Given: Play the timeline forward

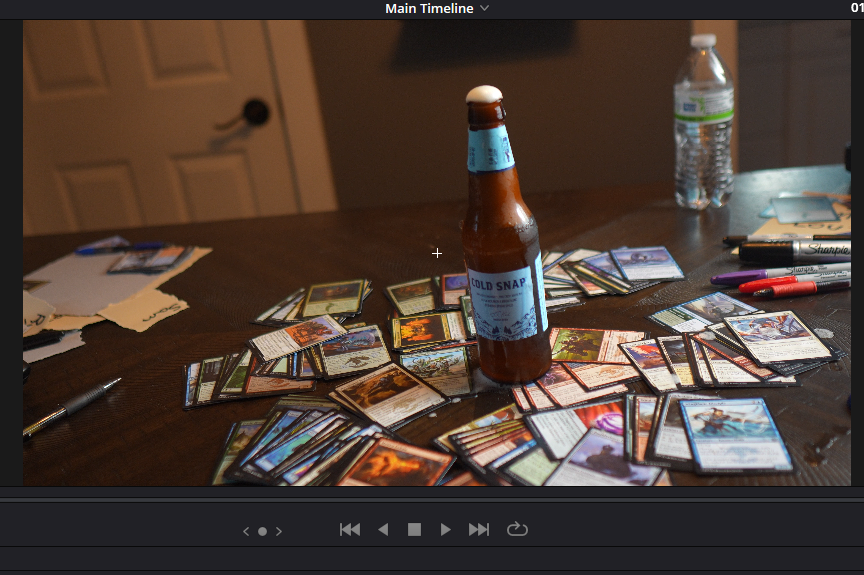Looking at the screenshot, I should click(x=446, y=530).
